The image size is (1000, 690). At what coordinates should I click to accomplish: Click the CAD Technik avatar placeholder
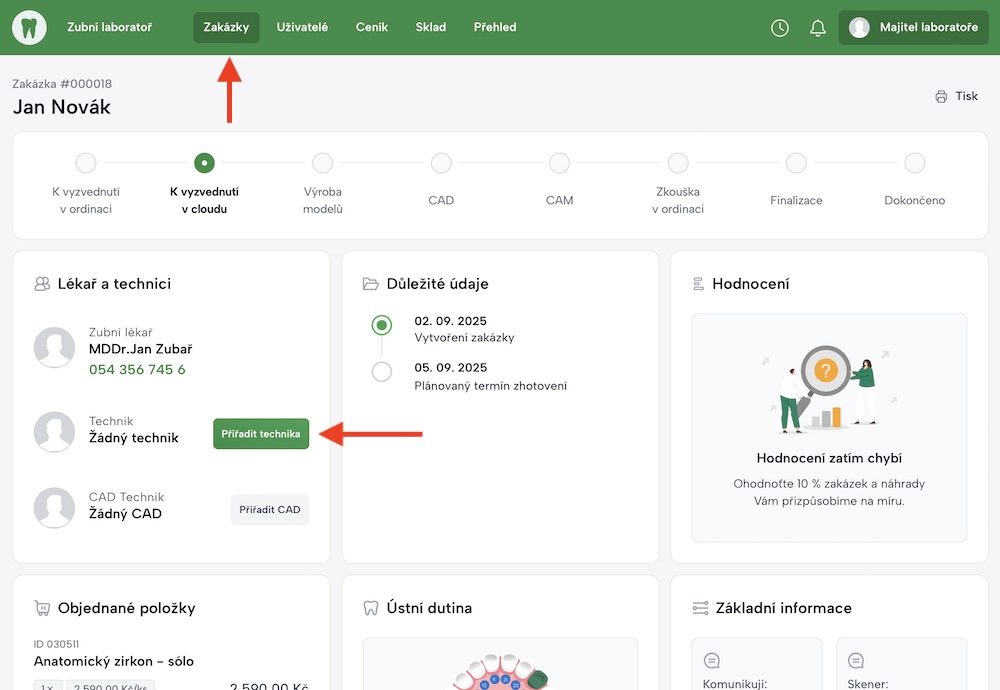(54, 508)
